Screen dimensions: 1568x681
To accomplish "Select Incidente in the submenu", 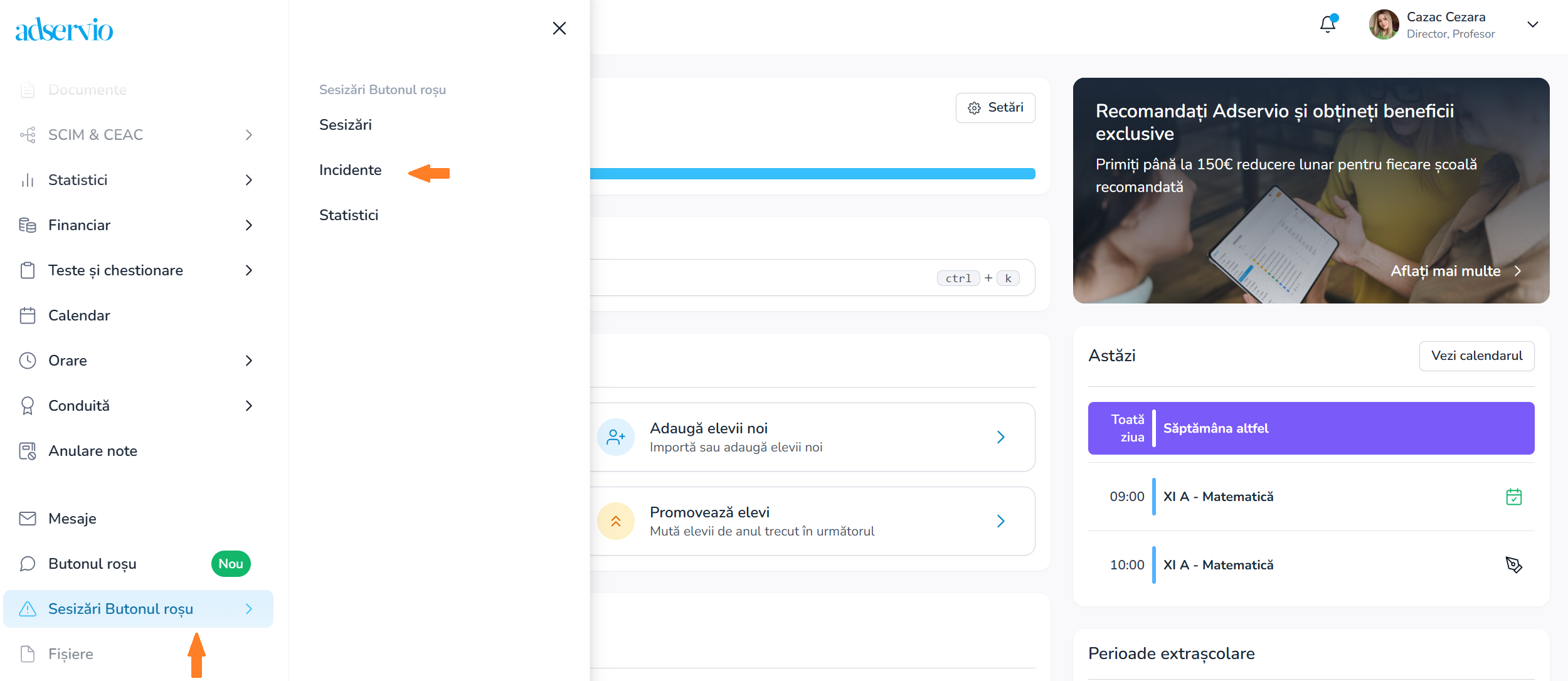I will [350, 170].
